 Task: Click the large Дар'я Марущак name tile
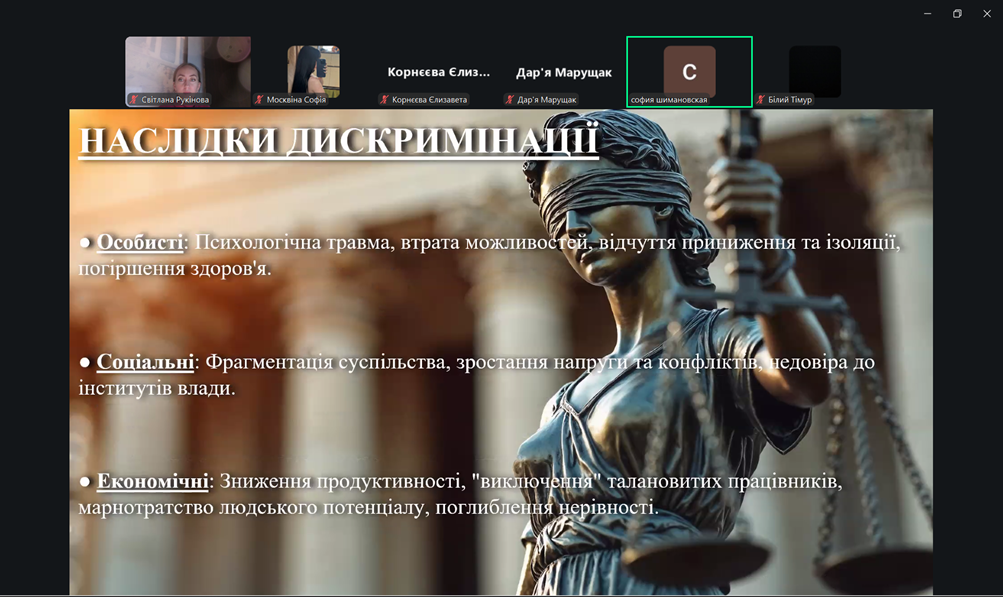(564, 72)
